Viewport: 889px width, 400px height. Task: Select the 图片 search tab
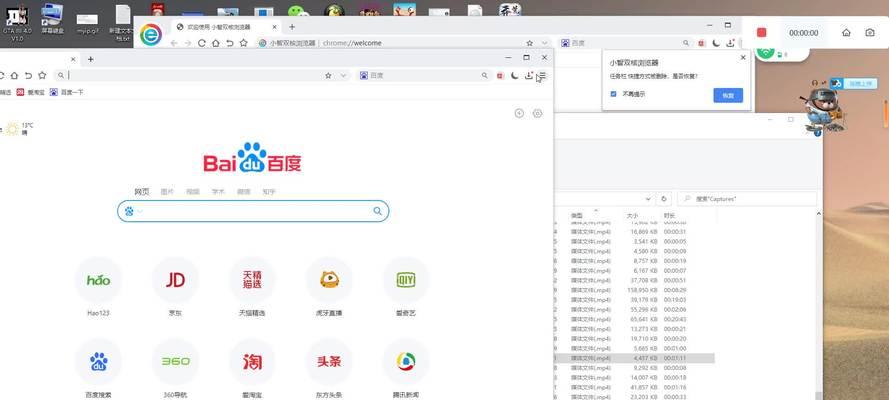click(x=167, y=192)
